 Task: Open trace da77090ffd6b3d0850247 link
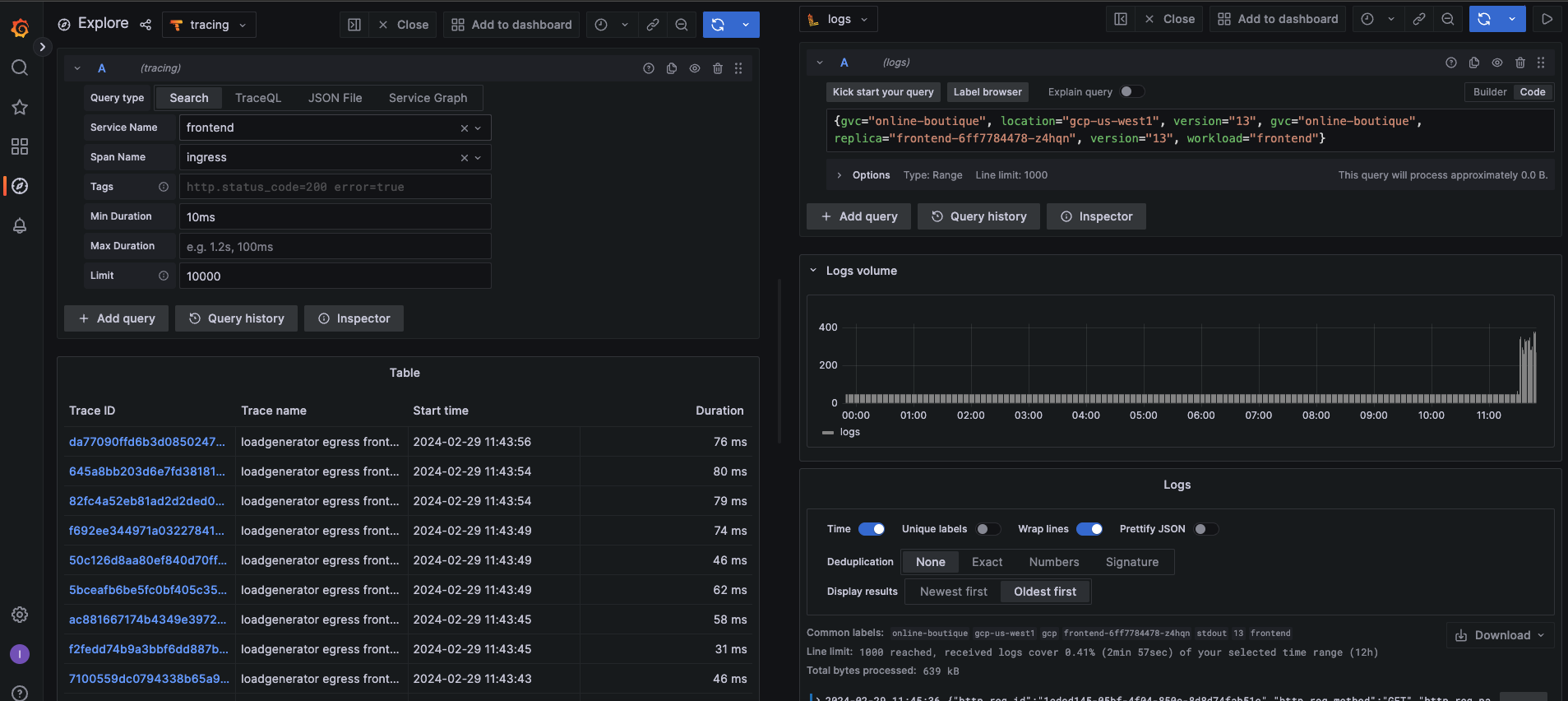tap(146, 442)
